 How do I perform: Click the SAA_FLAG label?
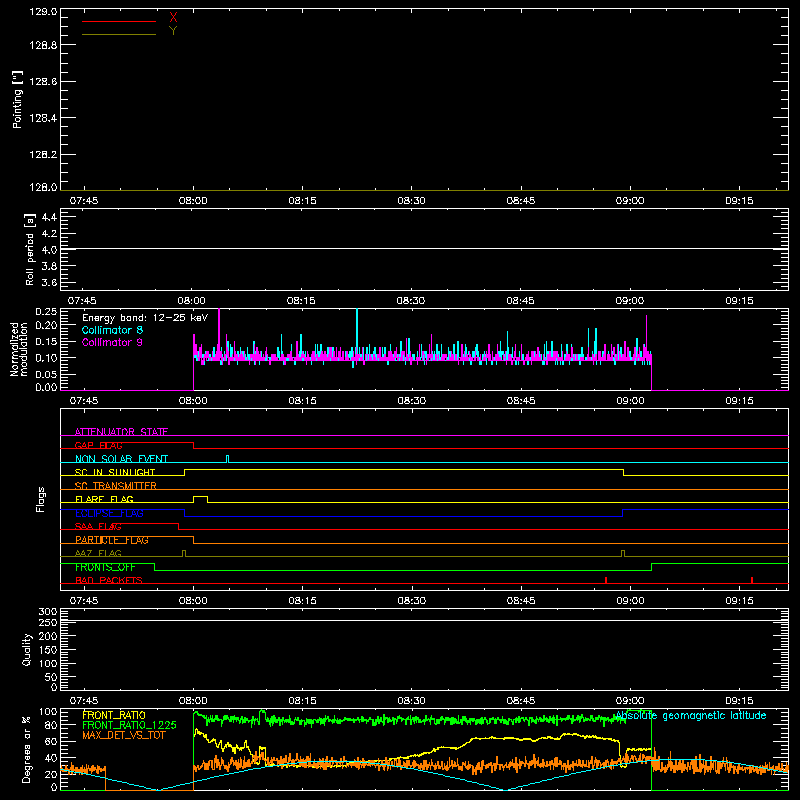click(98, 526)
